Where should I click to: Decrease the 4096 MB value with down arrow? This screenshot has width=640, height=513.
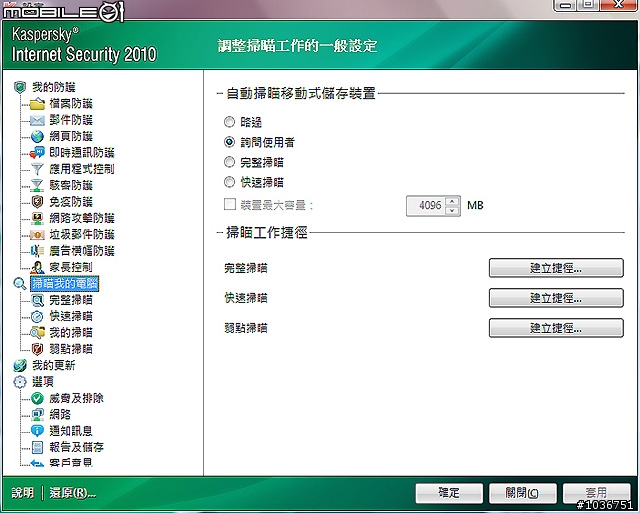452,211
